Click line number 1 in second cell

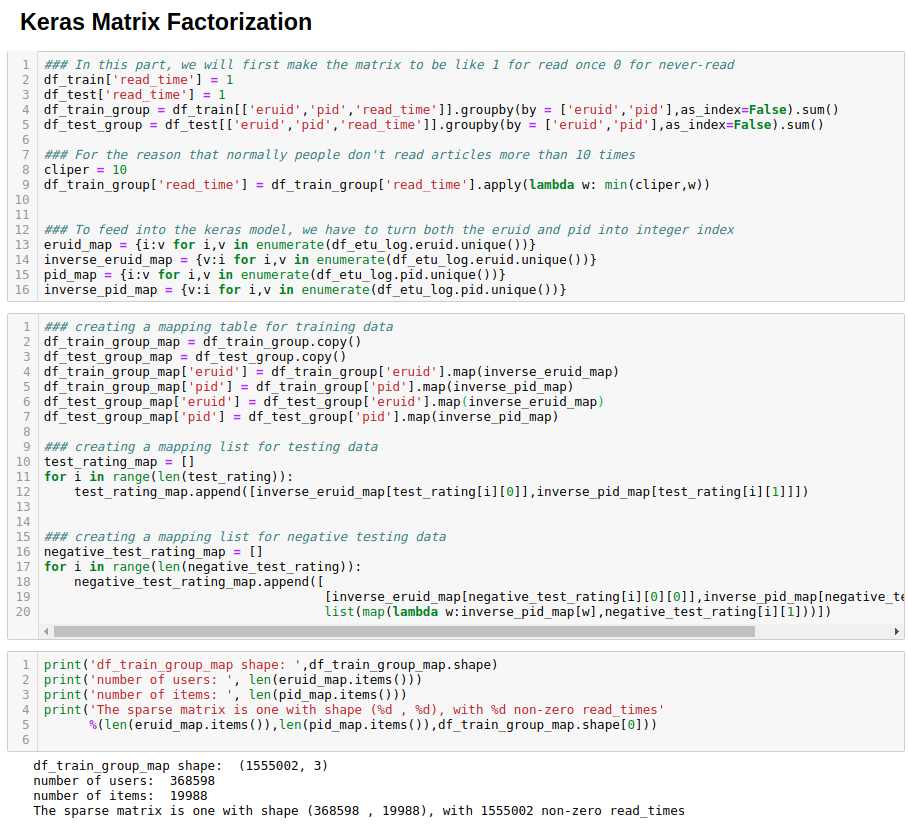(x=25, y=326)
